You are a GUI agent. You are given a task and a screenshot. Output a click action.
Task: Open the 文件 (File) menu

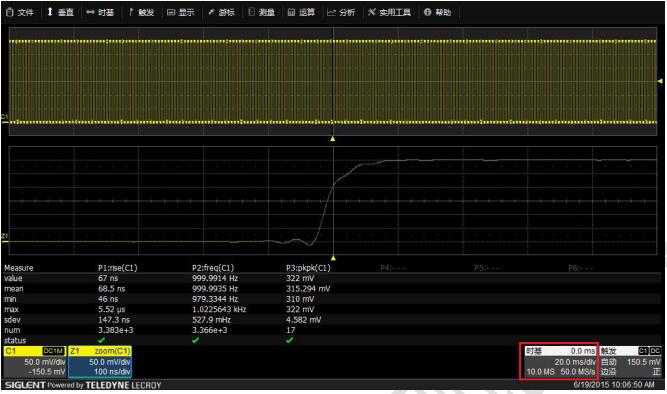[x=20, y=12]
